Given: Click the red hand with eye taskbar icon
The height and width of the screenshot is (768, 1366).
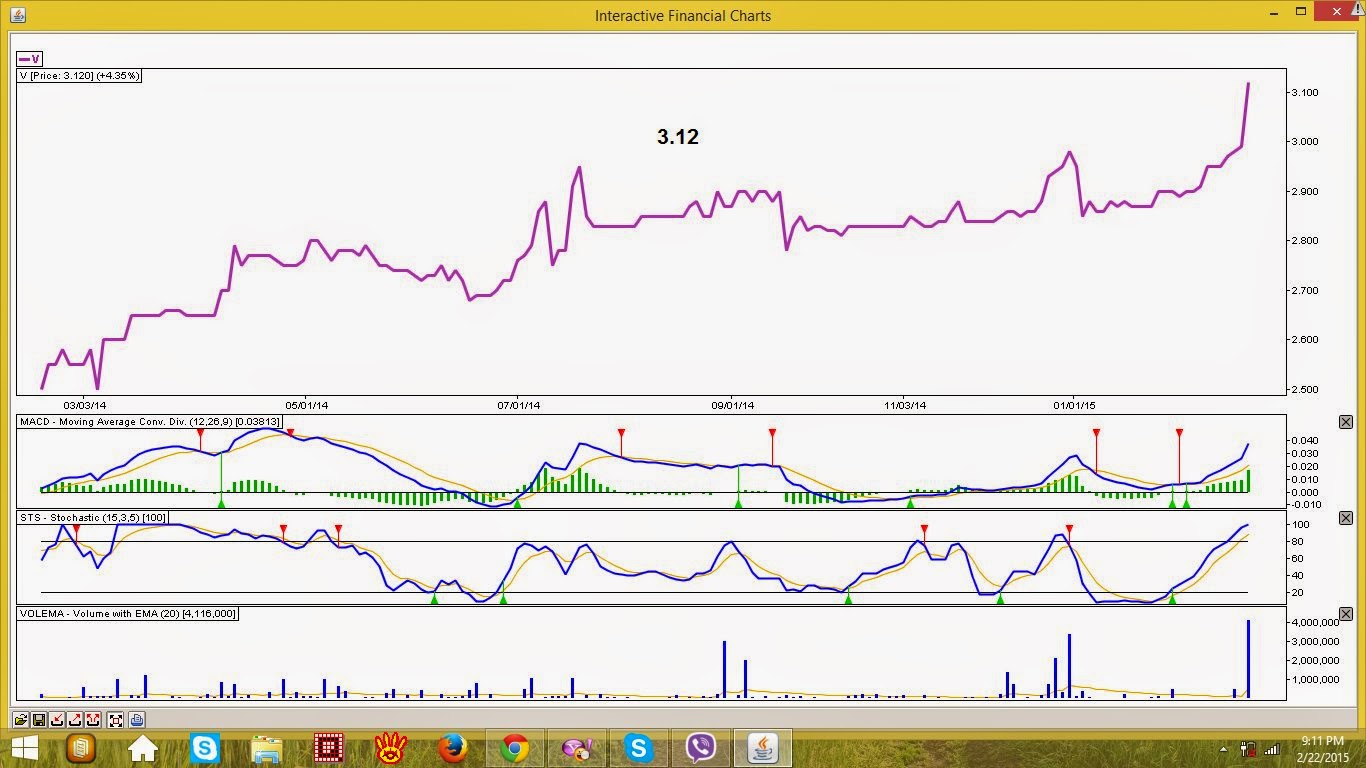Looking at the screenshot, I should point(390,747).
